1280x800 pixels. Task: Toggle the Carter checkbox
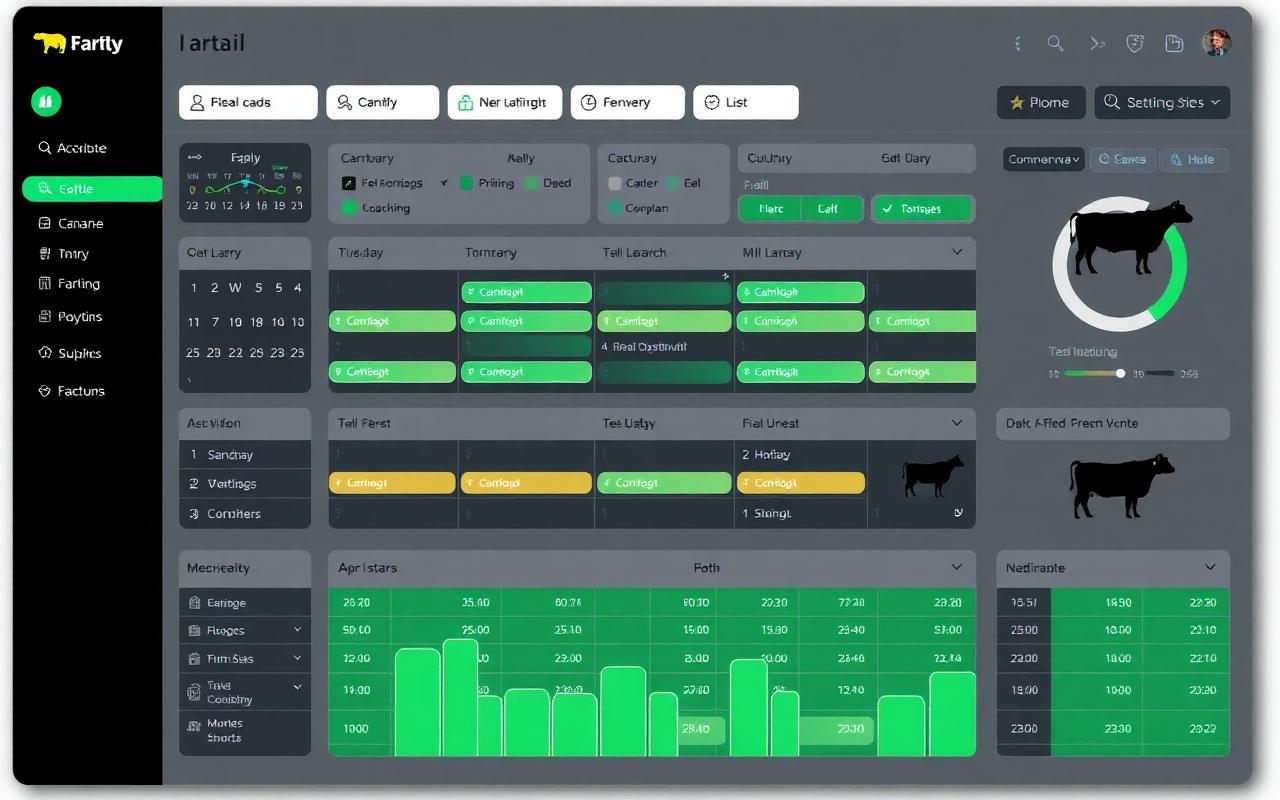click(x=615, y=183)
